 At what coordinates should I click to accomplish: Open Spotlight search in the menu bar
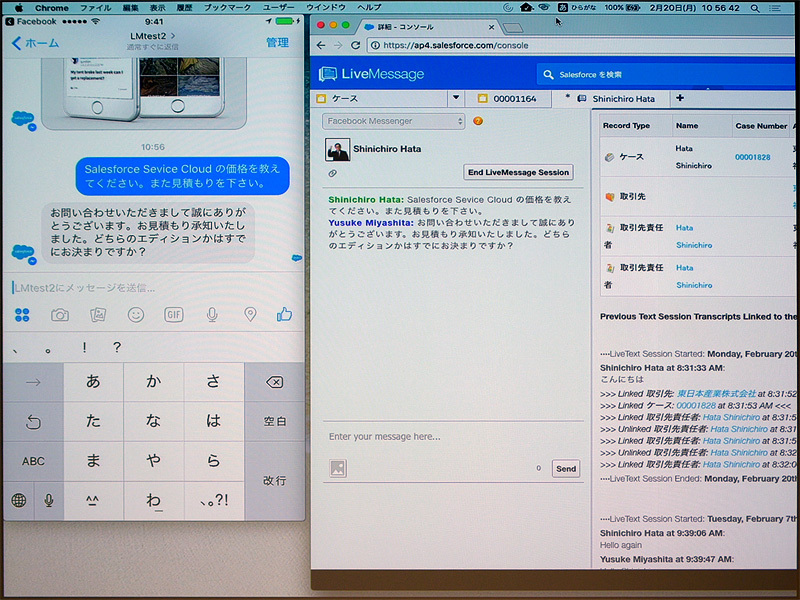coord(755,8)
